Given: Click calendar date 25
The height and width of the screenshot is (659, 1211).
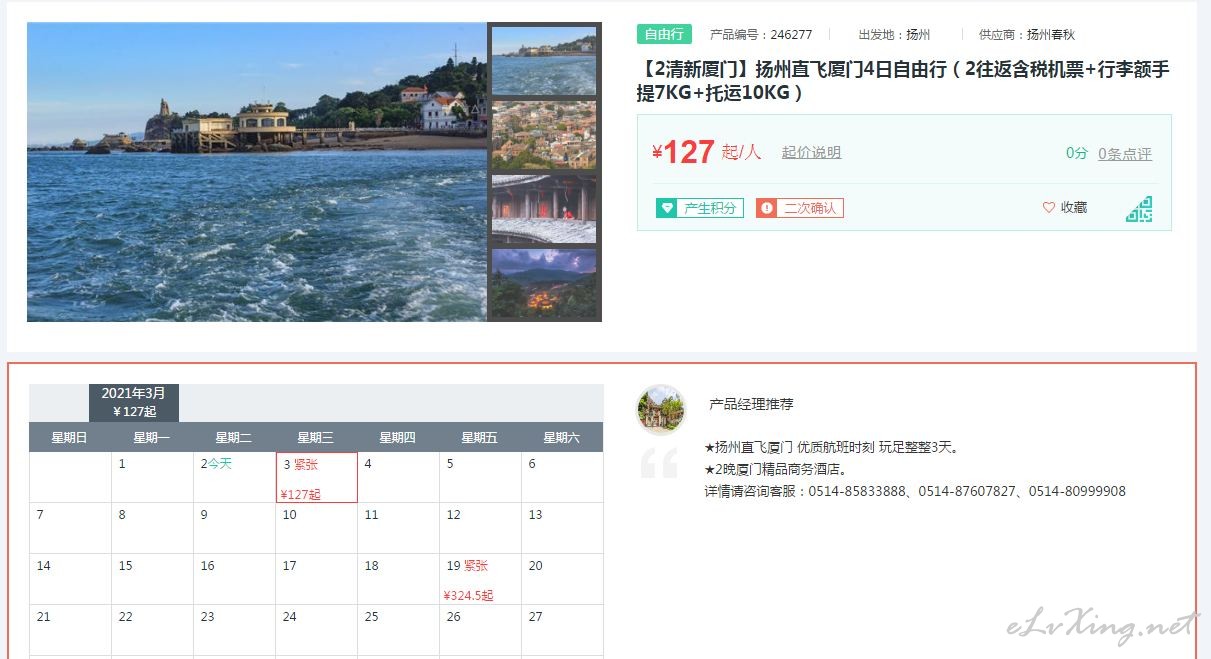Looking at the screenshot, I should [x=399, y=631].
